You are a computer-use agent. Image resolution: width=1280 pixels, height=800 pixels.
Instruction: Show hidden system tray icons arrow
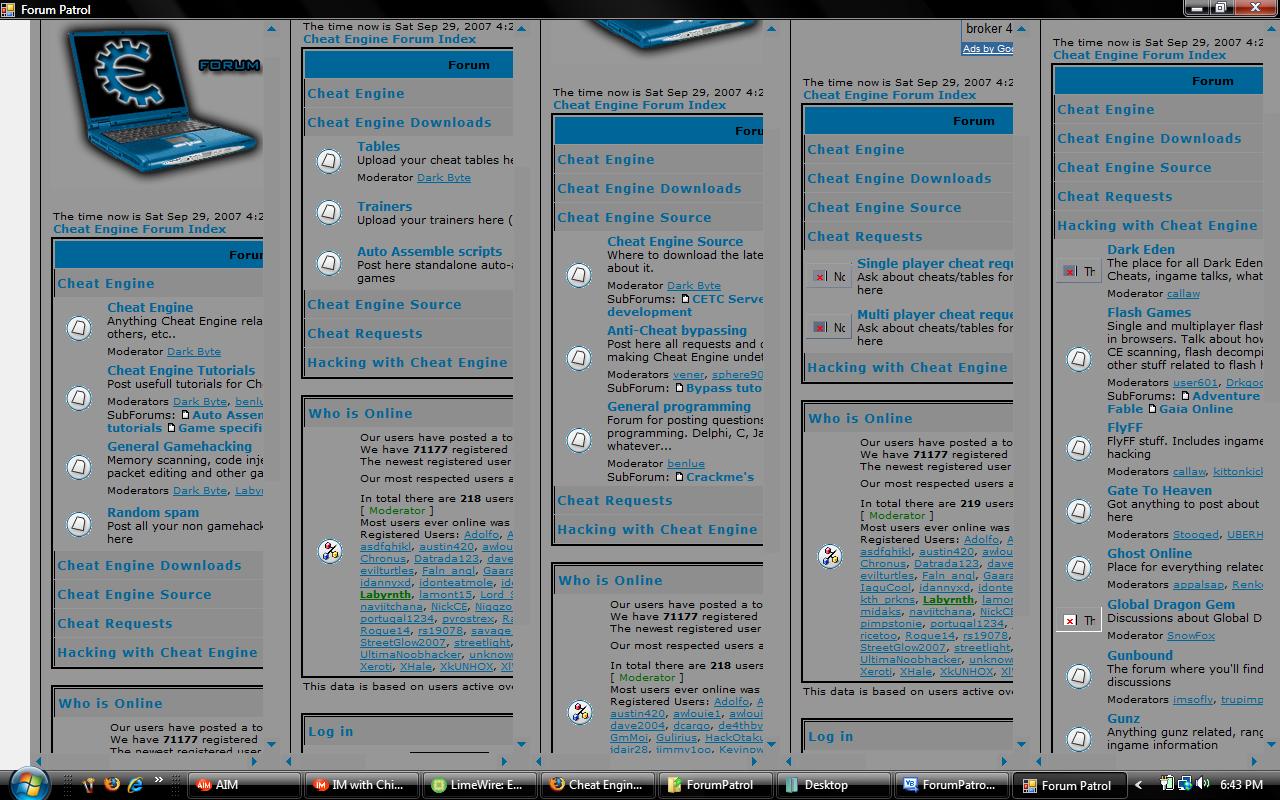click(x=1138, y=785)
